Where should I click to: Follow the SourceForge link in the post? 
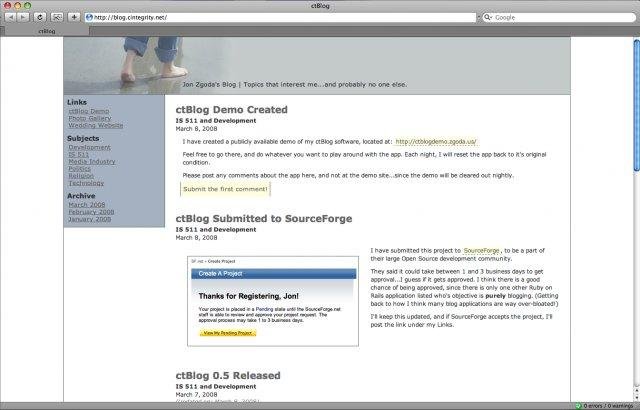coord(482,250)
